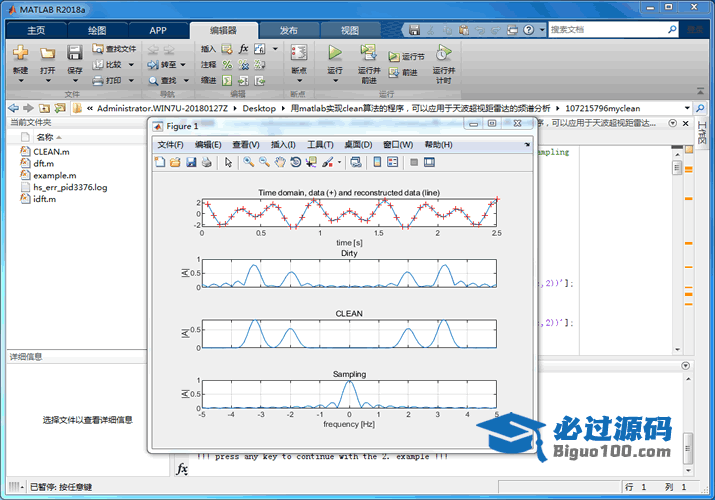Expand the 打开 dropdown arrow
The image size is (715, 500).
tap(47, 81)
